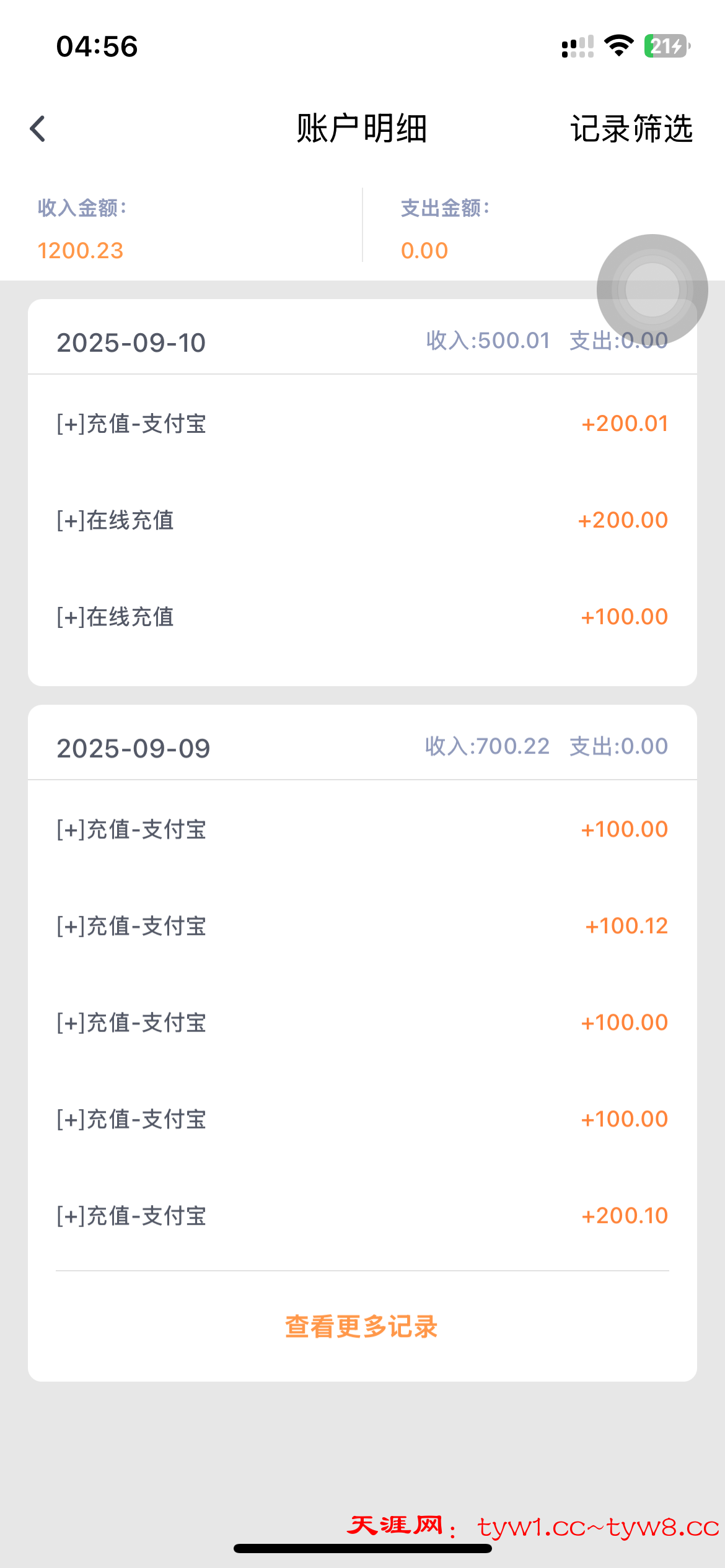Tap the battery indicator icon

667,46
